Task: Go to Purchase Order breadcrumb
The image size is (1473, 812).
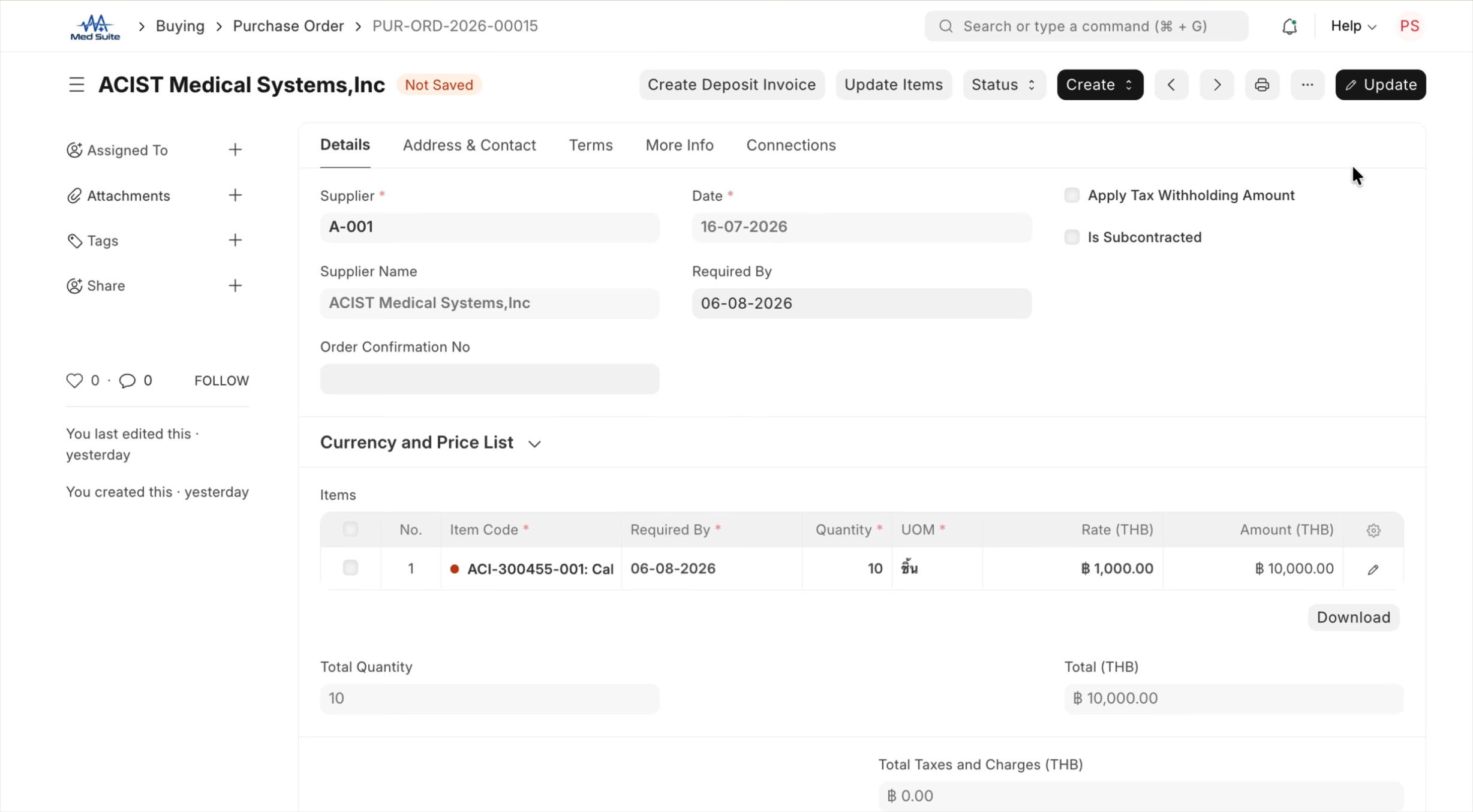Action: pyautogui.click(x=288, y=26)
